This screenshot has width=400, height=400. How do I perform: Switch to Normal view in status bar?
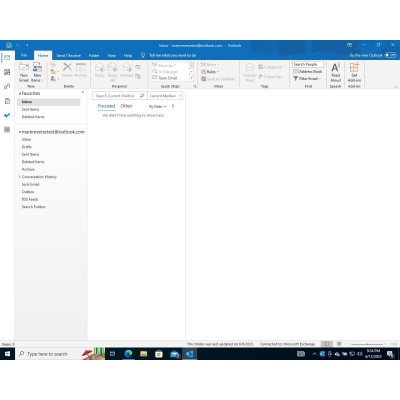coord(327,344)
